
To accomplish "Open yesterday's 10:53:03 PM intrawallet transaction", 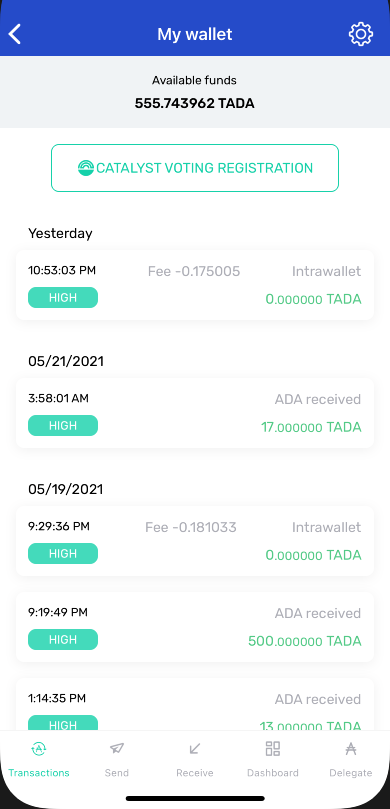I will tap(195, 285).
